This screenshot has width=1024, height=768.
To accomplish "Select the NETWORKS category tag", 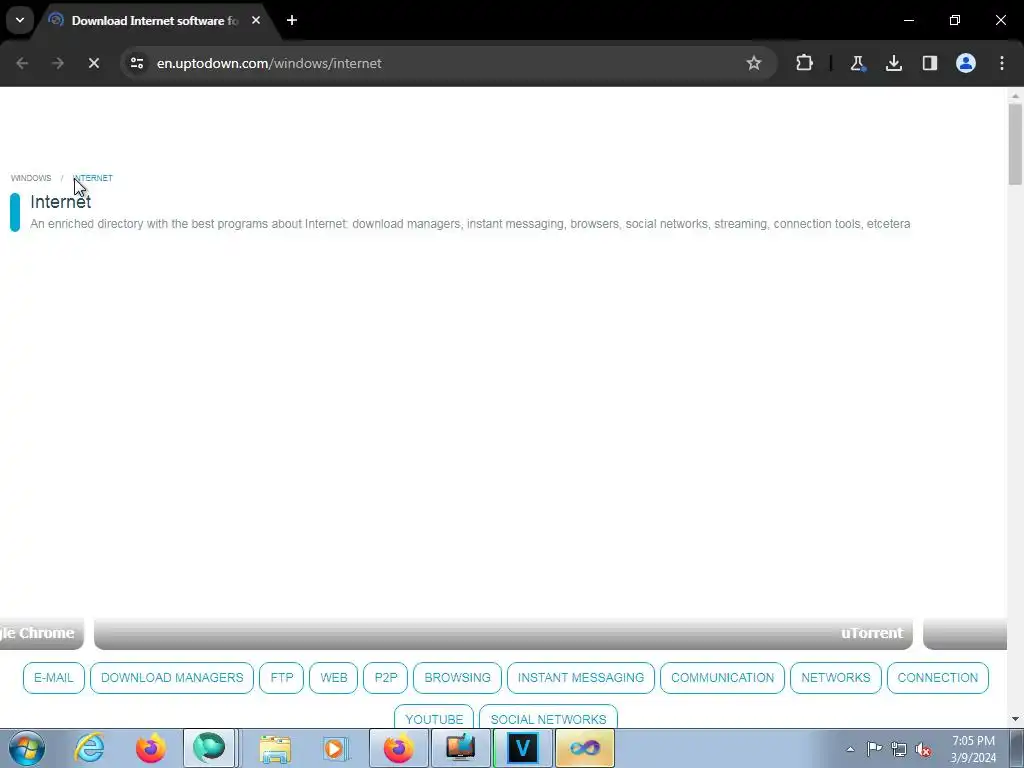I will click(835, 678).
